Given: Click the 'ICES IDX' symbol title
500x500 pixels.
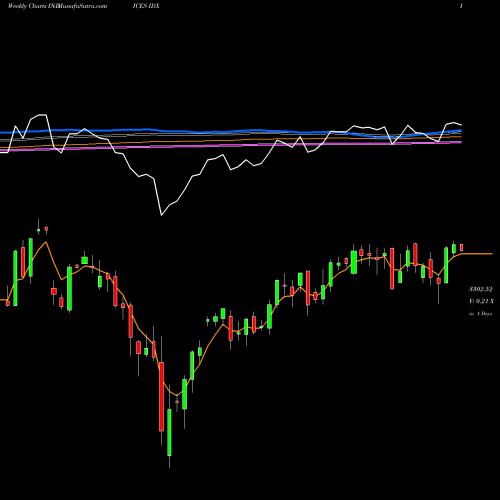Looking at the screenshot, I should point(146,6).
